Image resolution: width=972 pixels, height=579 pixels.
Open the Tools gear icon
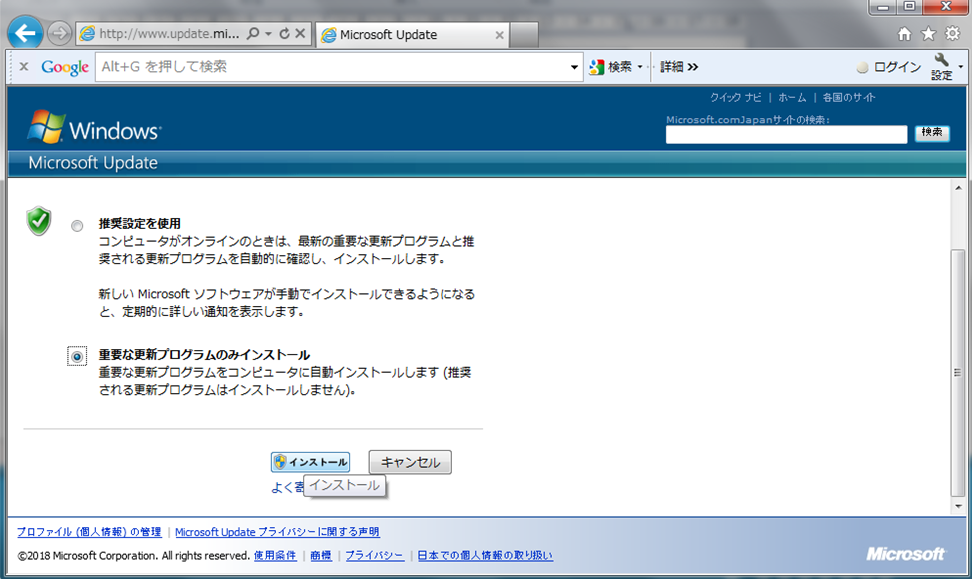pyautogui.click(x=952, y=33)
